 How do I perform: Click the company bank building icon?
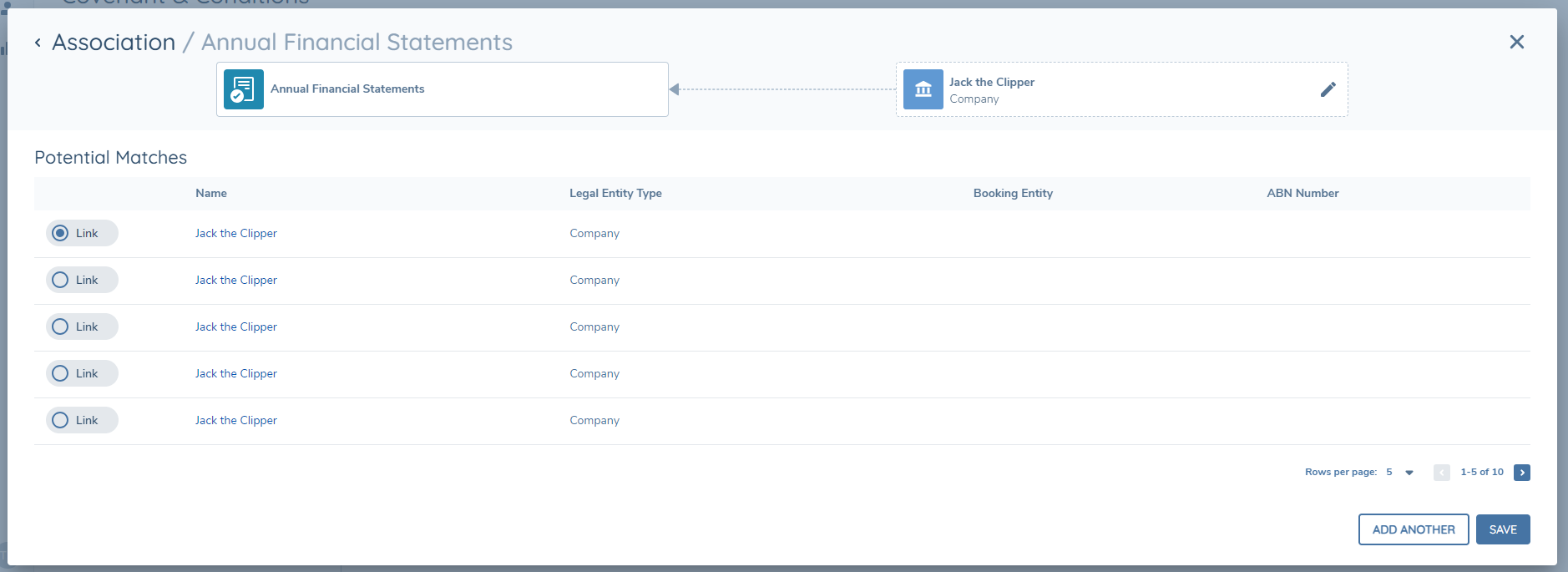coord(923,89)
